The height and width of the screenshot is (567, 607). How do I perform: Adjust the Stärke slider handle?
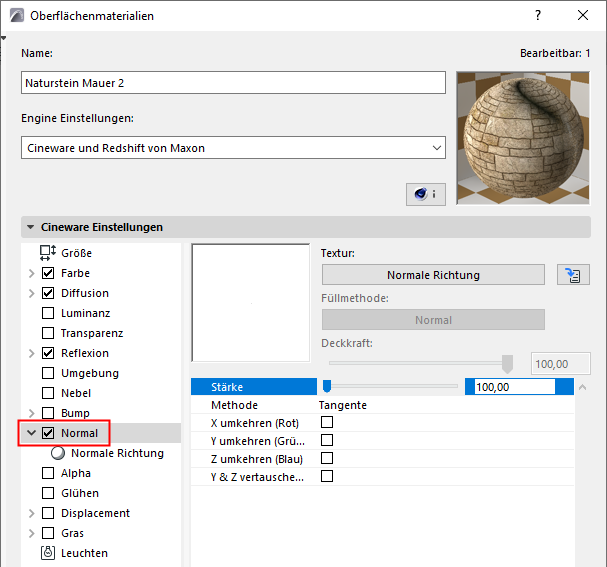click(x=327, y=386)
